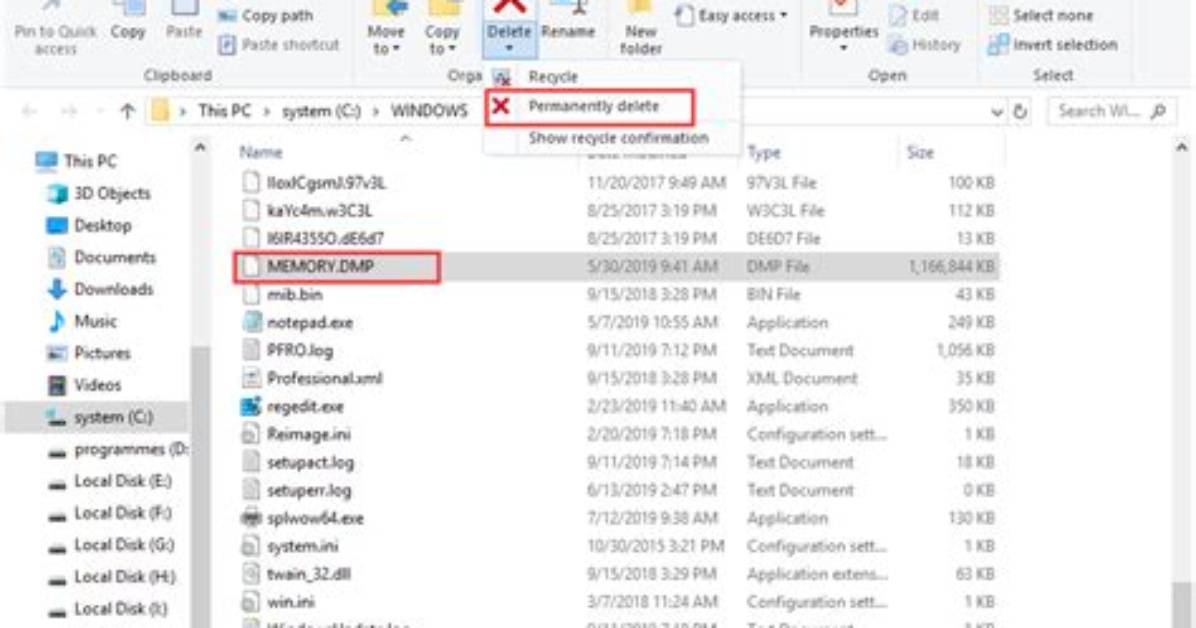Screen dimensions: 1196x628
Task: Toggle Show recycle confirmation option
Action: point(618,138)
